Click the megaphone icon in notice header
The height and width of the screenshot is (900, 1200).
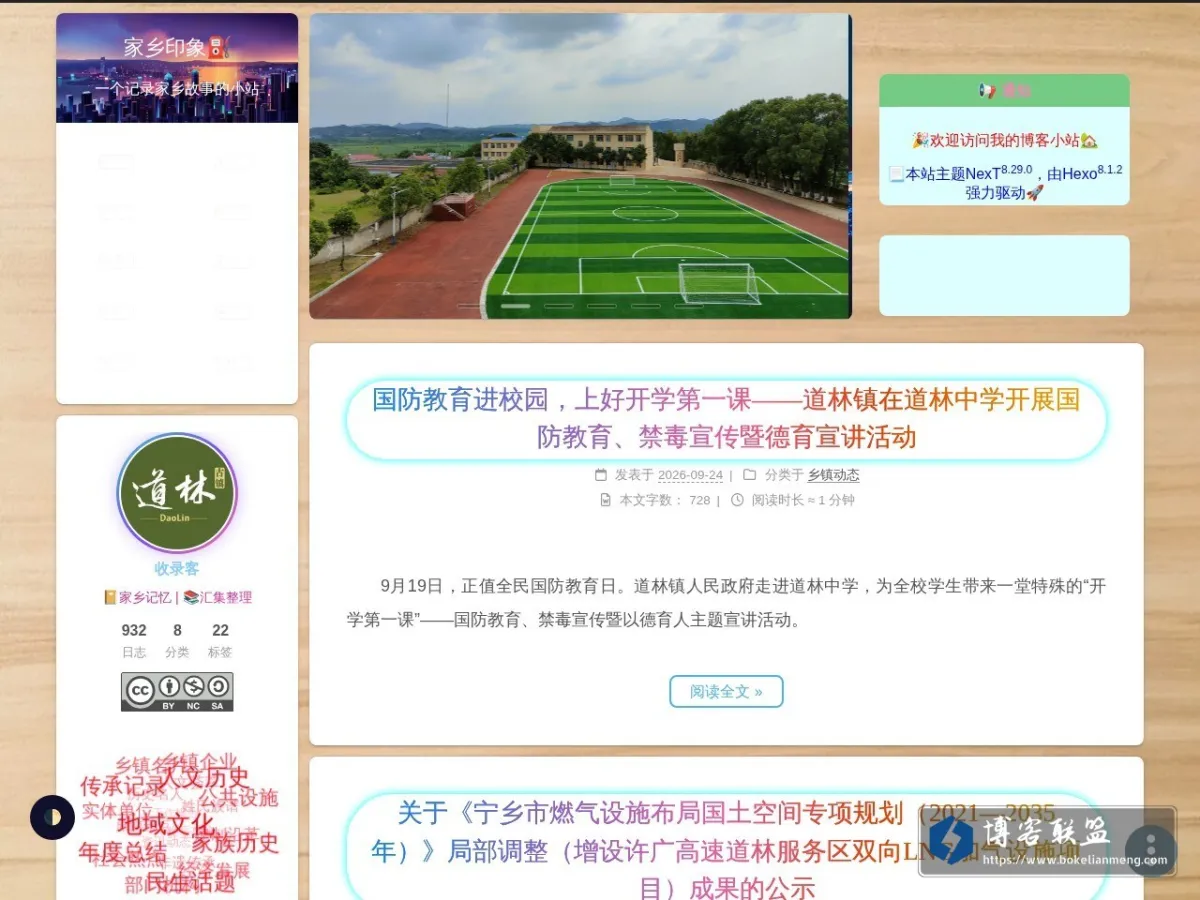[x=987, y=91]
